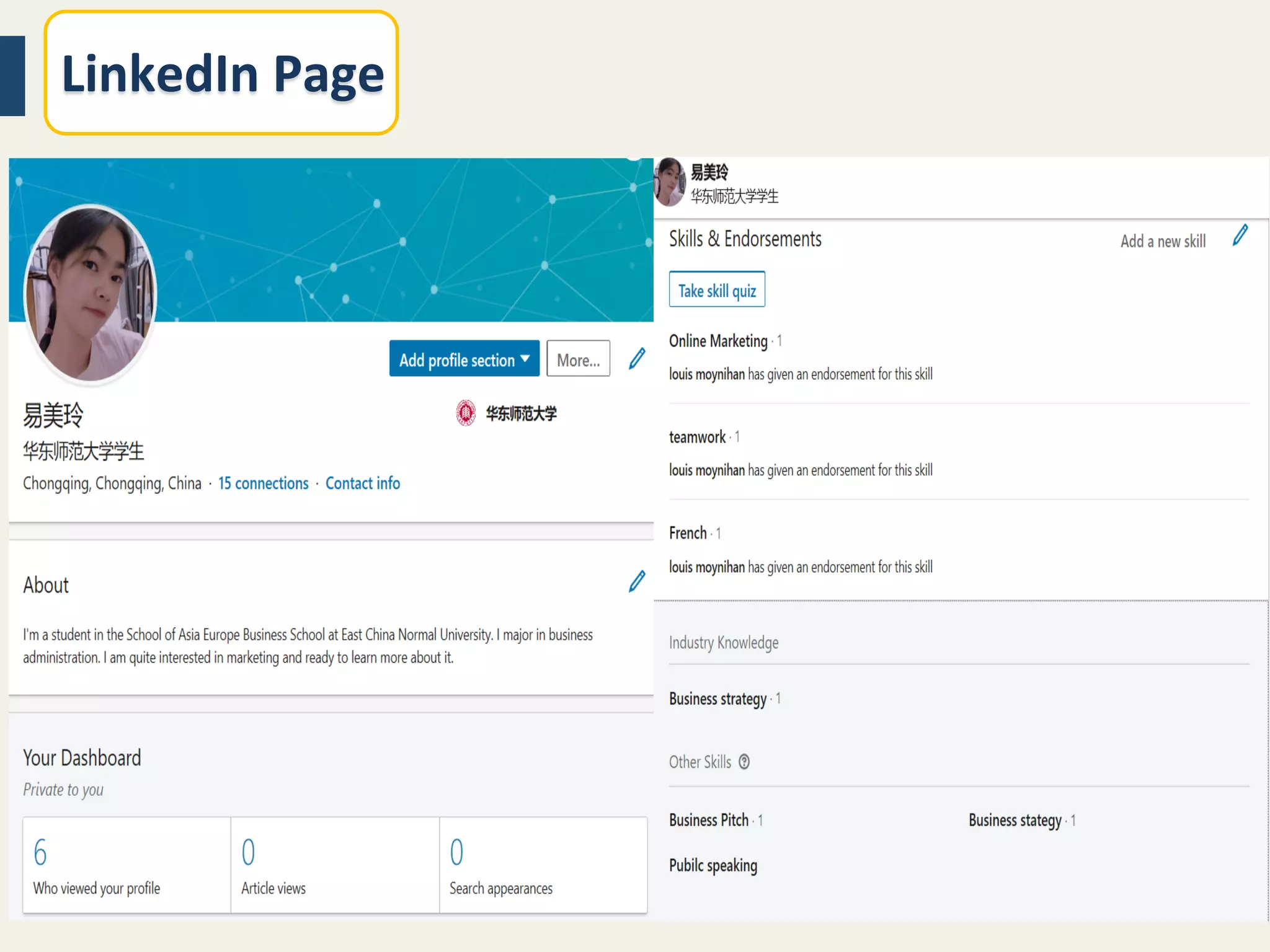Click the Other Skills help question icon

tap(744, 762)
